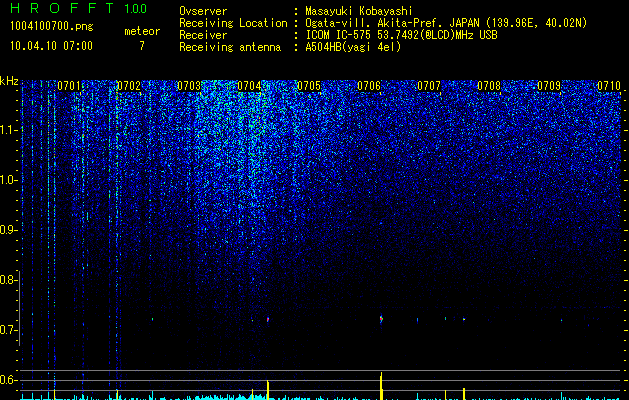This screenshot has width=629, height=400.
Task: Click the Receiving antenna field label
Action: (230, 47)
